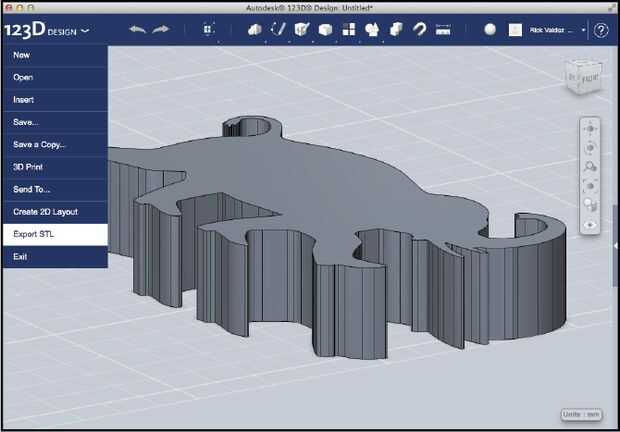Image resolution: width=620 pixels, height=432 pixels.
Task: Select the Orbit navigation tool
Action: point(590,148)
